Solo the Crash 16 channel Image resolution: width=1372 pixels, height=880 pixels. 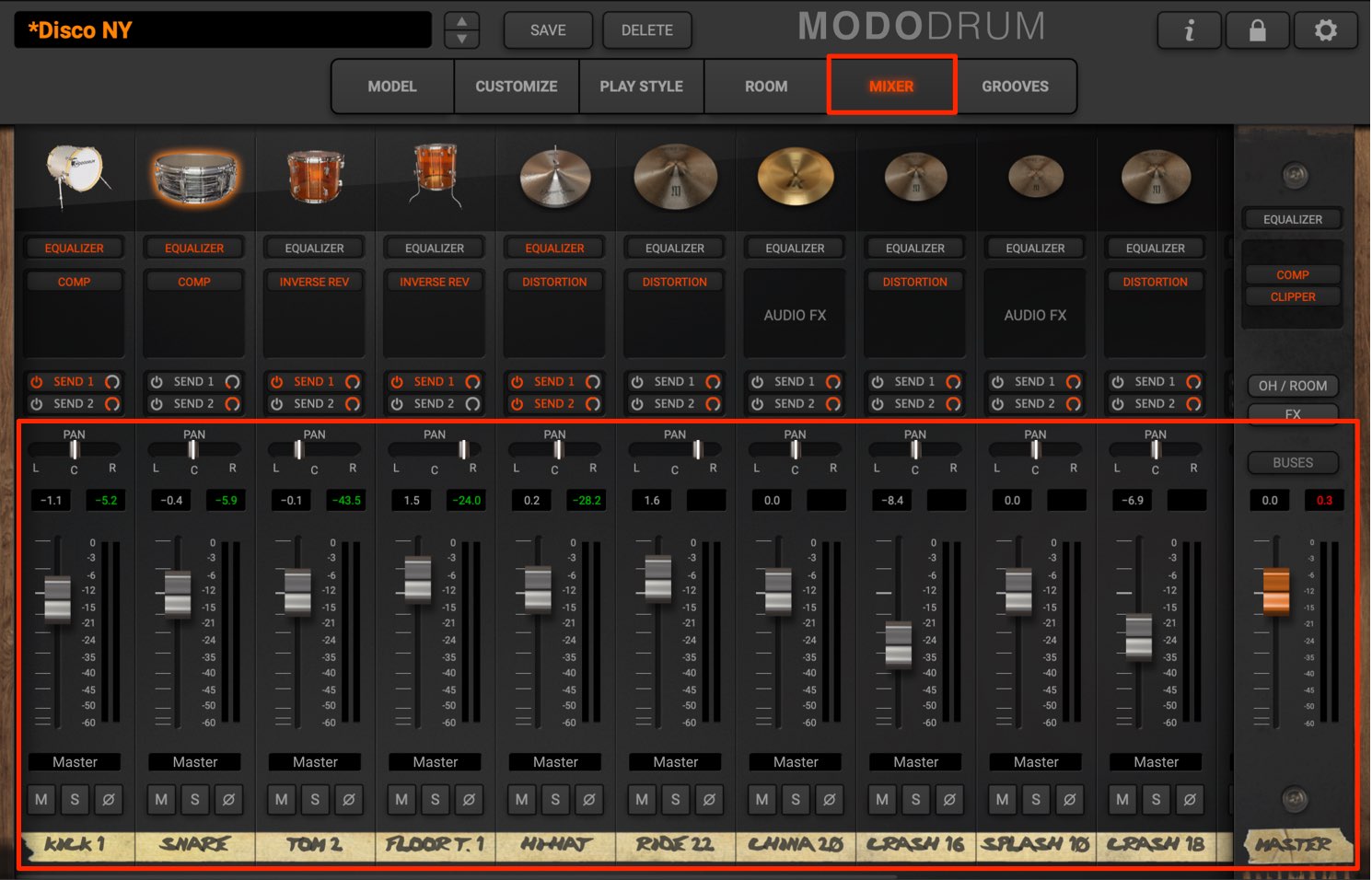click(x=915, y=799)
